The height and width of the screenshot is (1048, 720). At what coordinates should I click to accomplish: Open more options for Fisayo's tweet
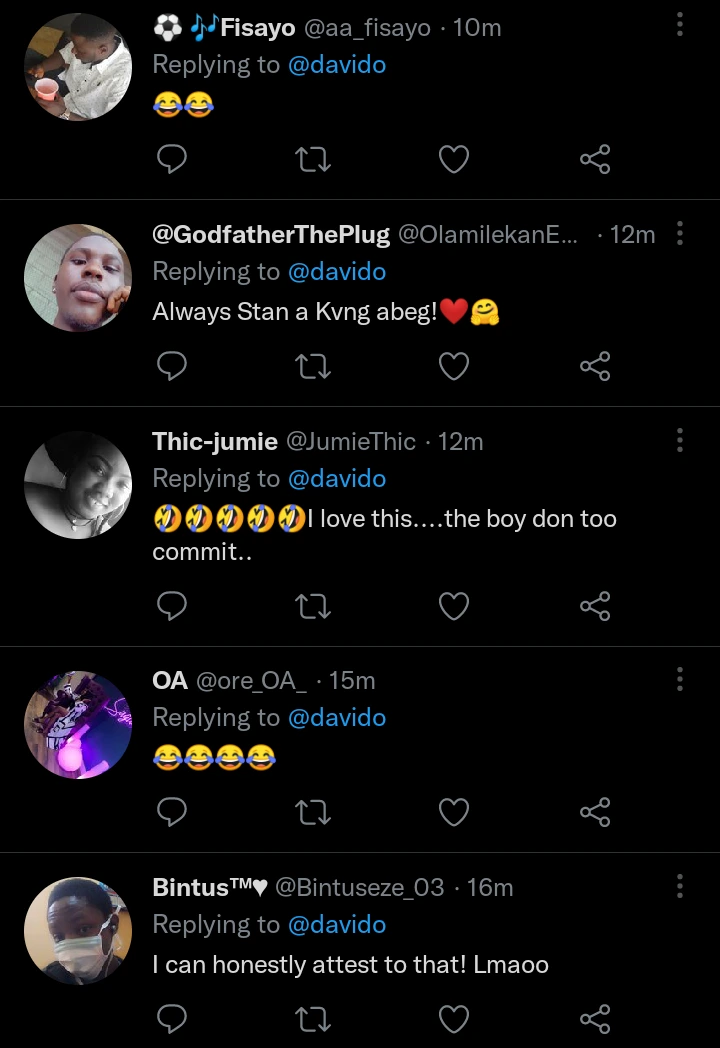[680, 25]
